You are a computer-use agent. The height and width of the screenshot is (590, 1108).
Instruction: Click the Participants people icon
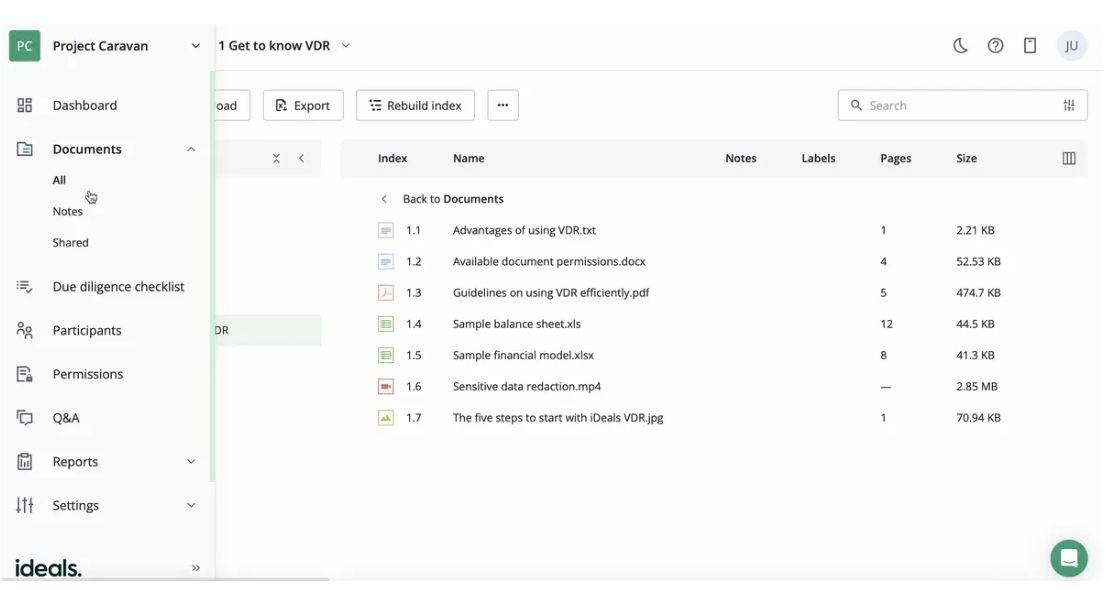tap(25, 331)
